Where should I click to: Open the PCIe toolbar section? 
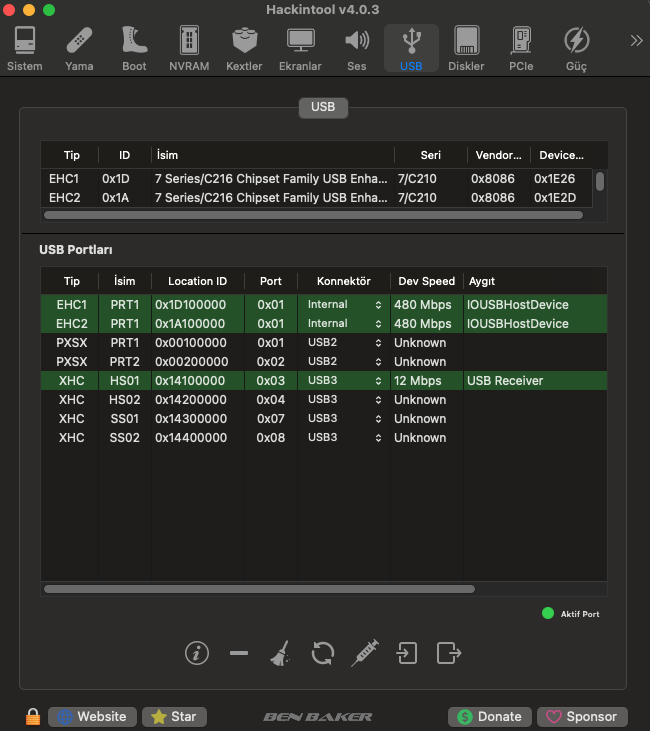(521, 48)
